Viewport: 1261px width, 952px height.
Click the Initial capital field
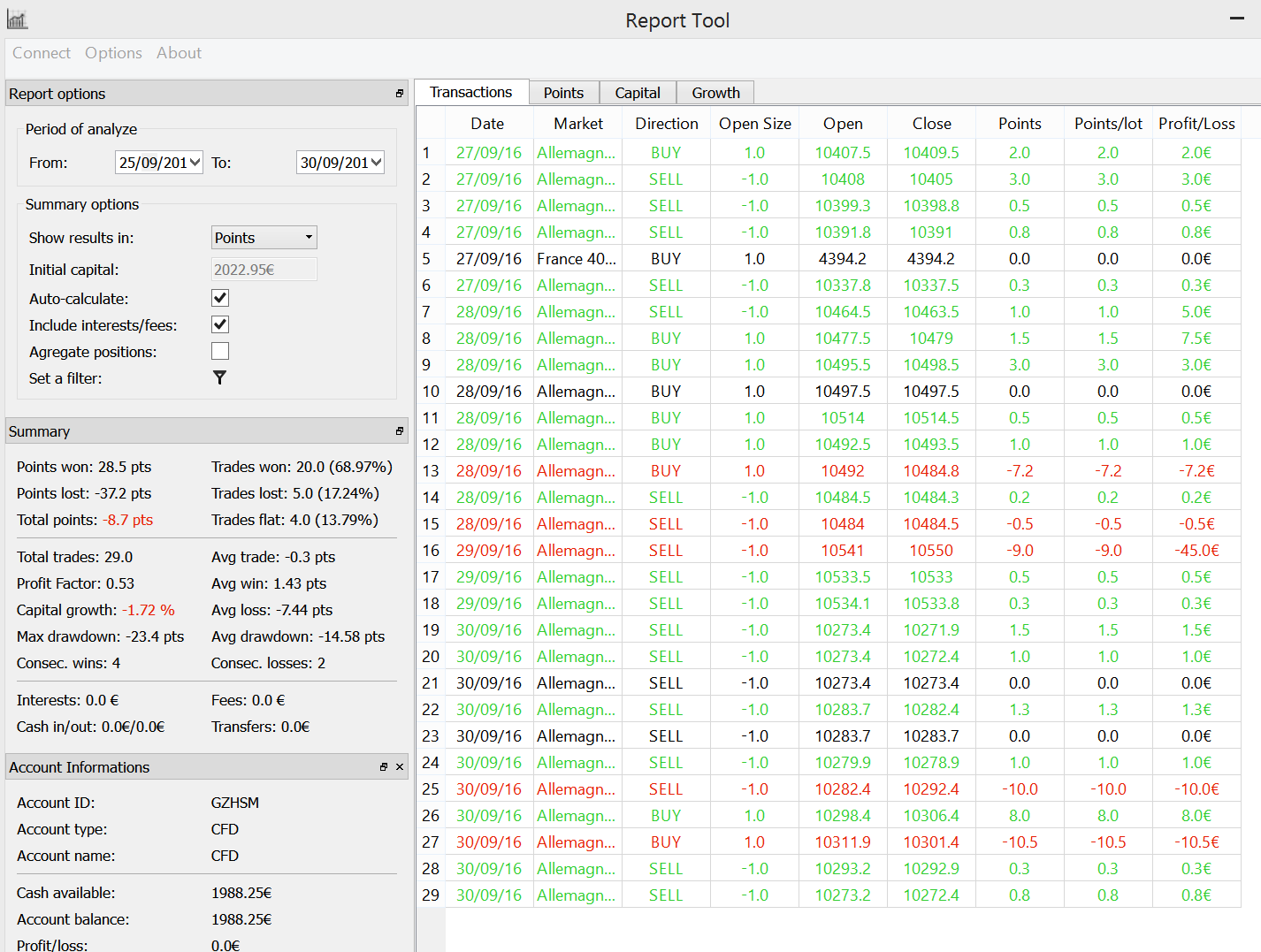(264, 270)
